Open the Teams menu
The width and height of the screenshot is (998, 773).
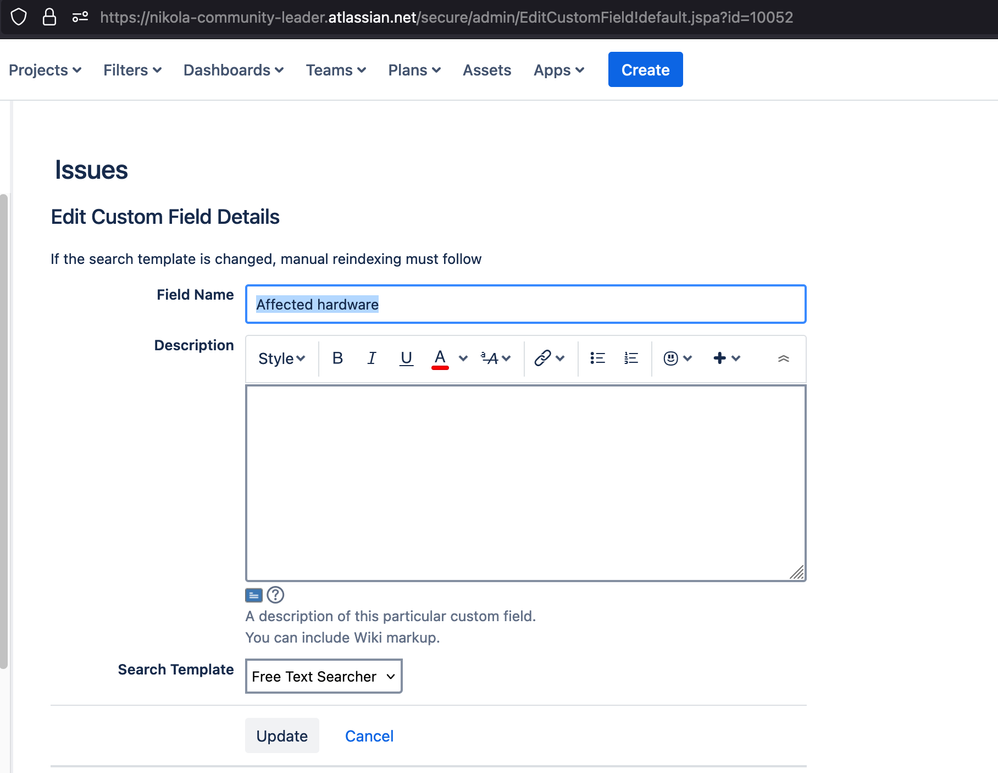click(x=336, y=70)
